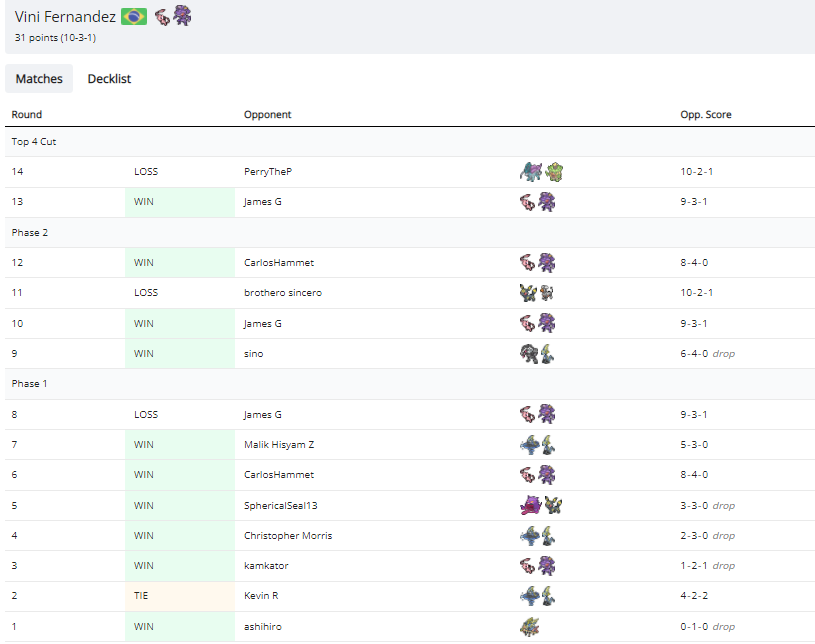Click James G's deck icons in round 13
Screen dimensions: 815x644
537,202
